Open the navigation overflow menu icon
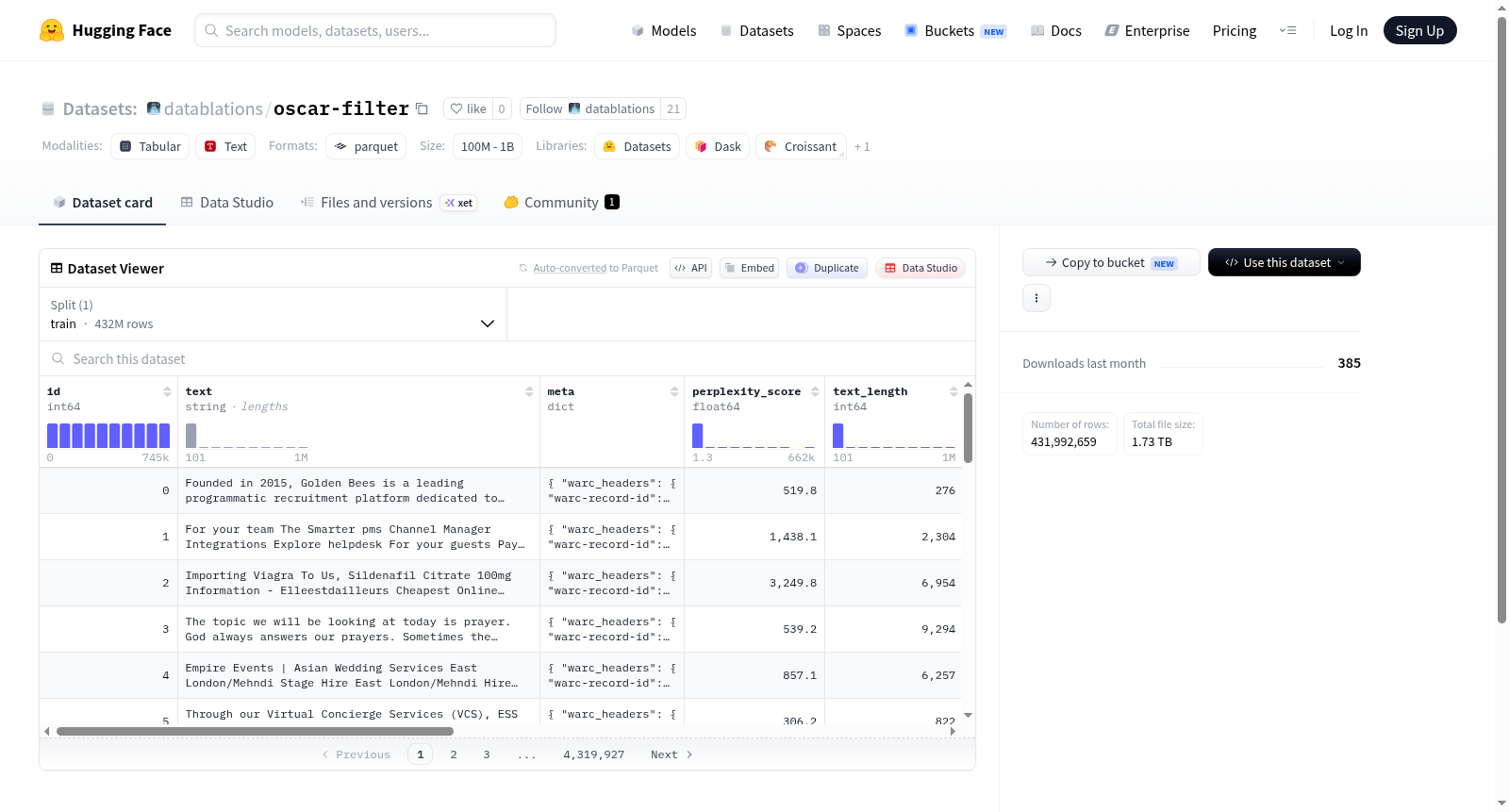 click(1287, 30)
